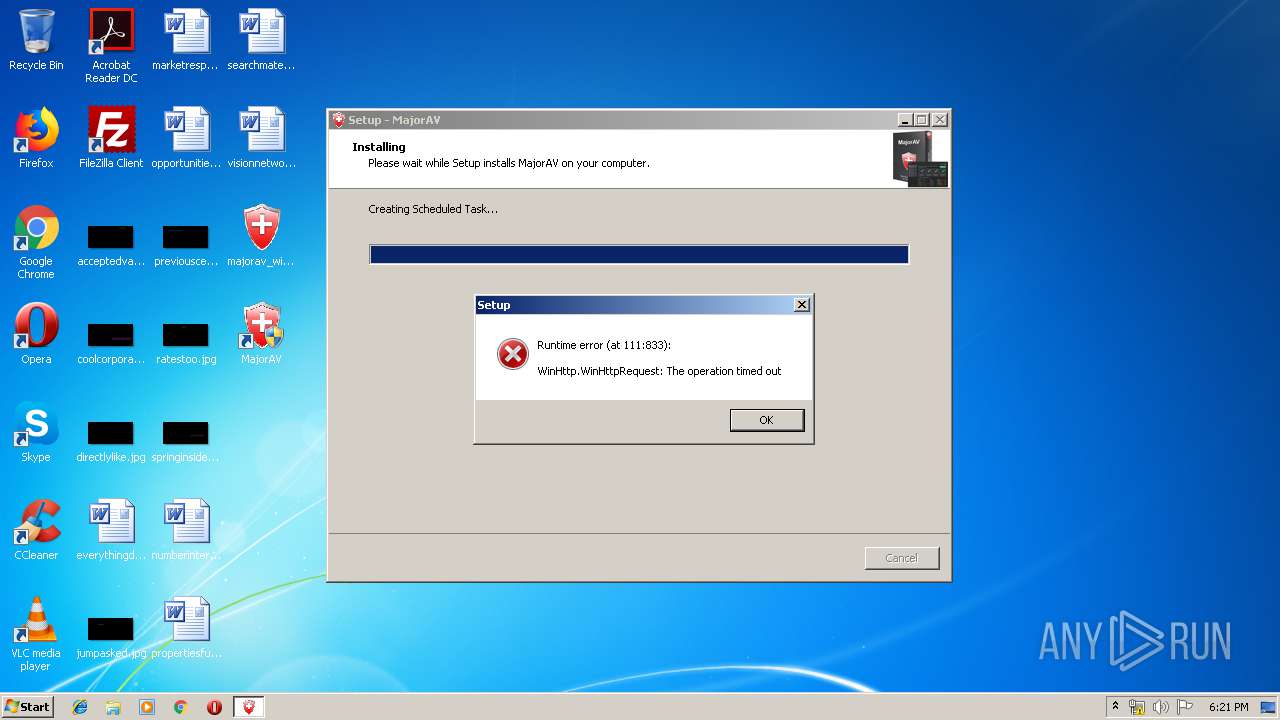Click the "The operation timed out" message

pyautogui.click(x=723, y=371)
